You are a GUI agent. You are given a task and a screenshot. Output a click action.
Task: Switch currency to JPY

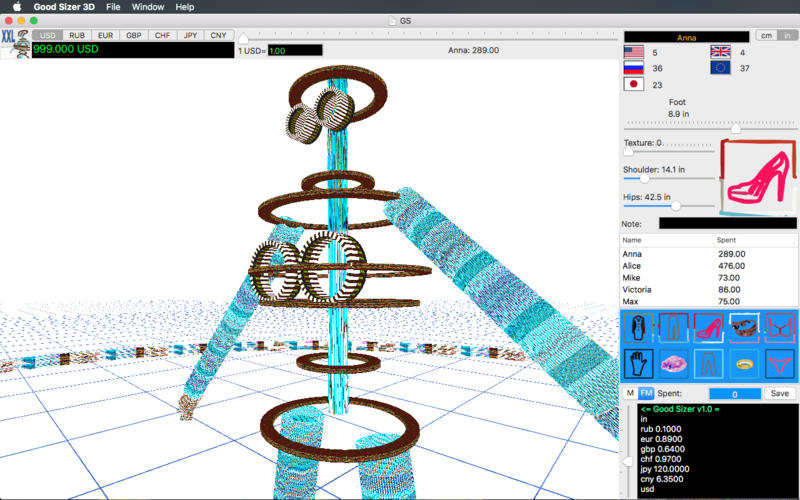(190, 35)
